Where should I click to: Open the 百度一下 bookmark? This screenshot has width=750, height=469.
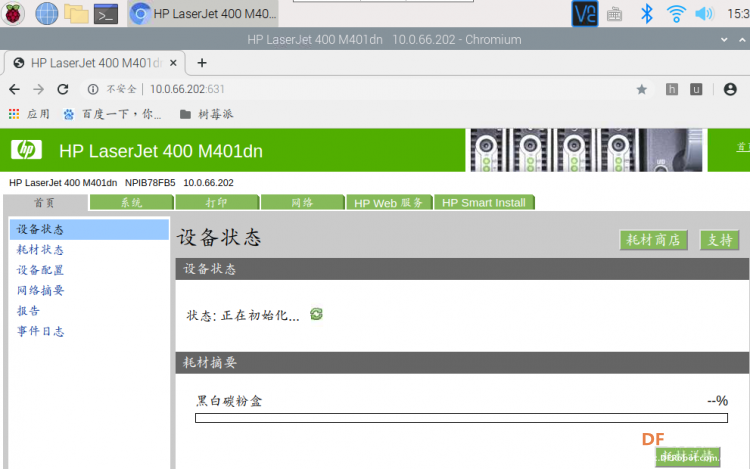(112, 114)
